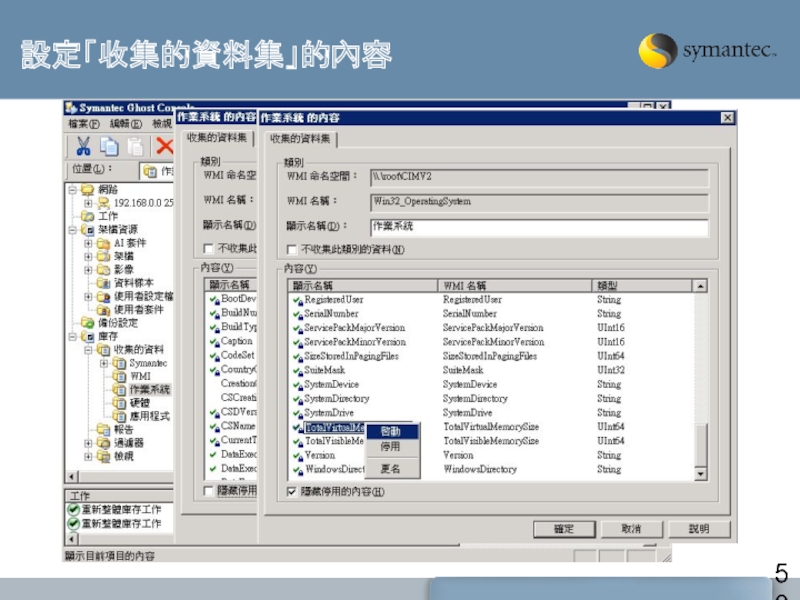Select the 備份設定 folder icon
Viewport: 800px width, 600px height.
[87, 323]
